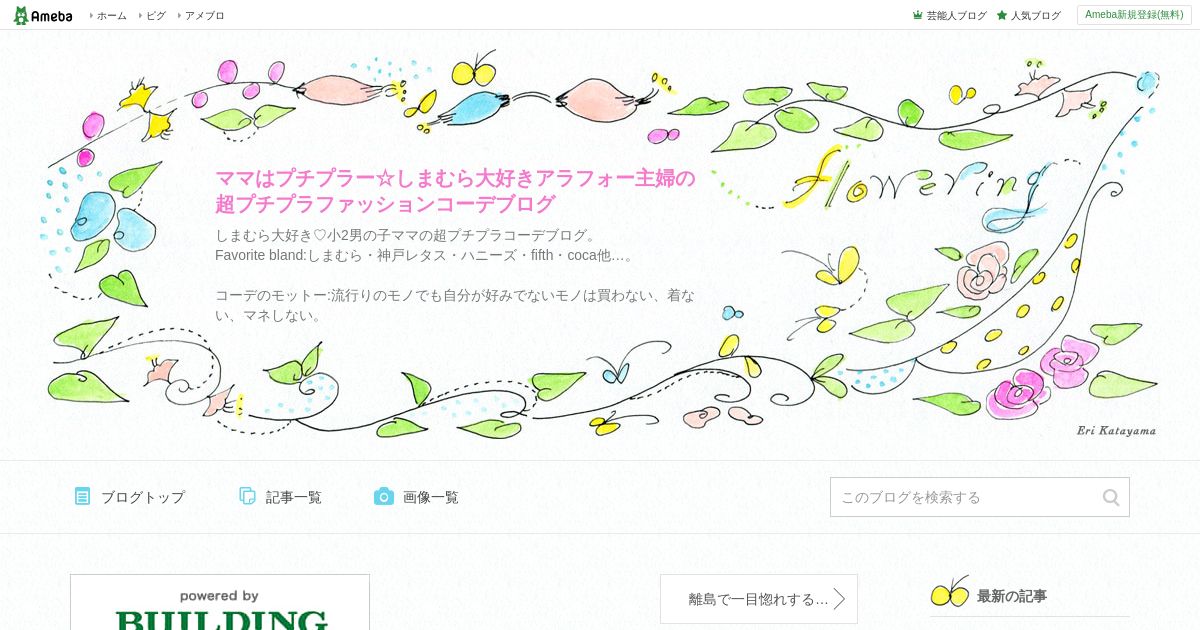Focus the このブログを検索する search field
The width and height of the screenshot is (1200, 630).
coord(965,497)
